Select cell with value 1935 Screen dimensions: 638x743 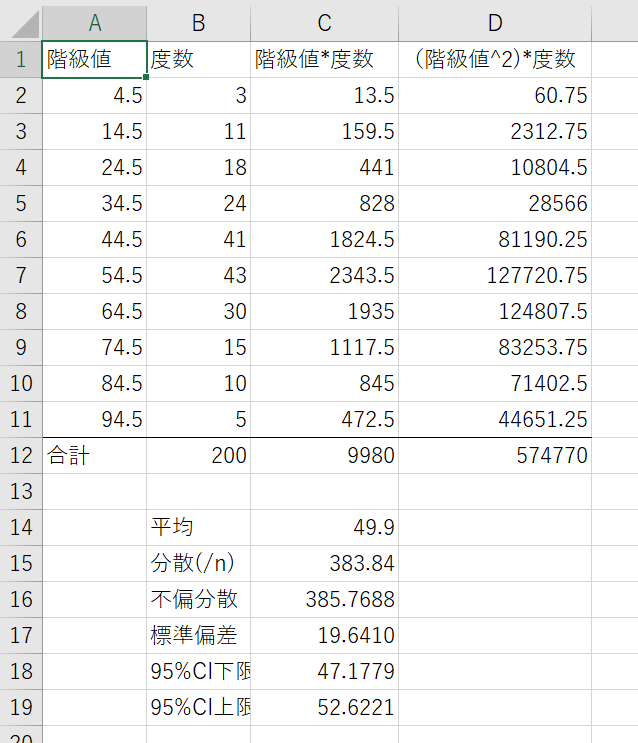pyautogui.click(x=324, y=311)
